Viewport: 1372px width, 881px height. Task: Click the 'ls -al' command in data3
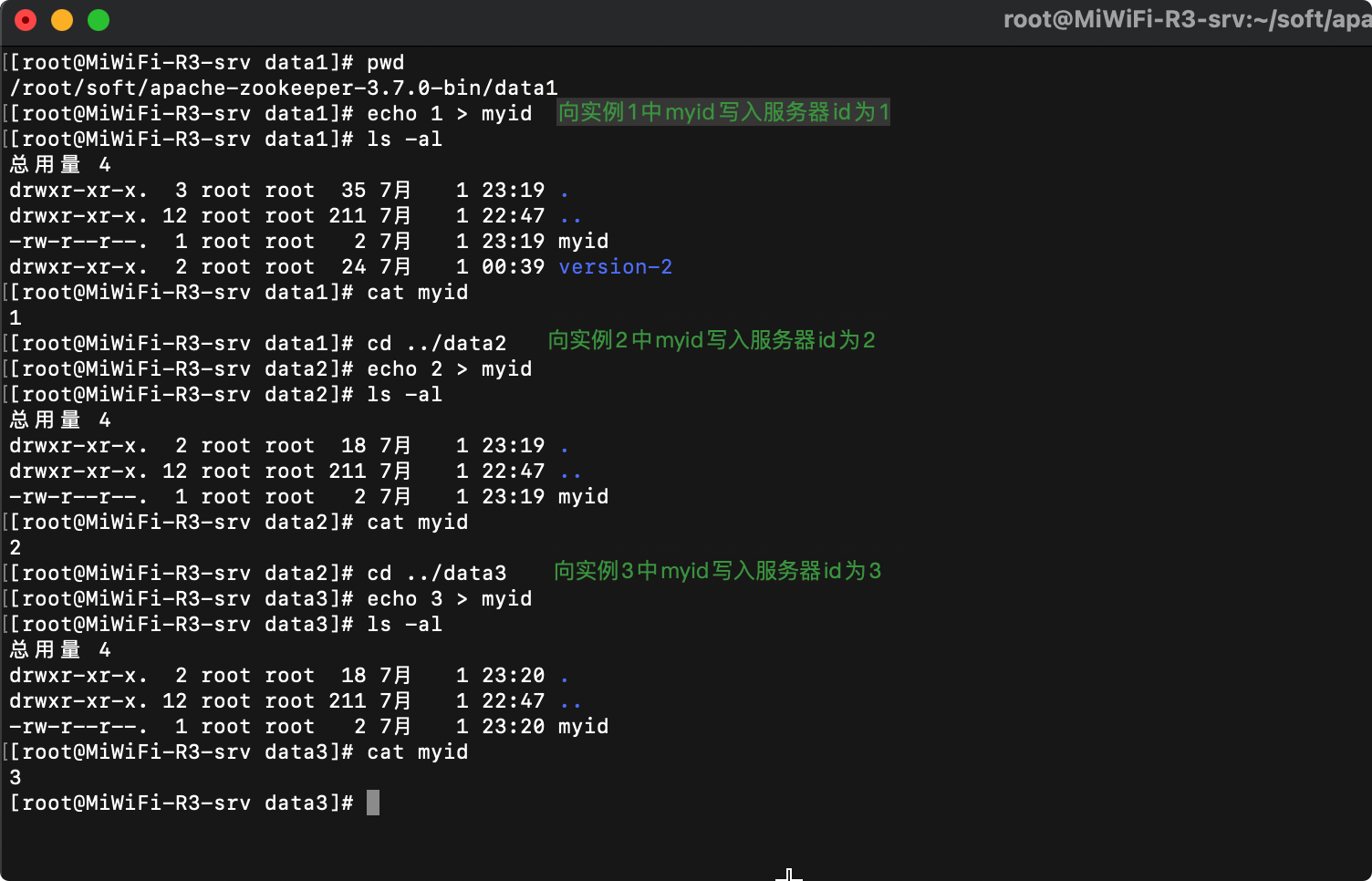[404, 625]
